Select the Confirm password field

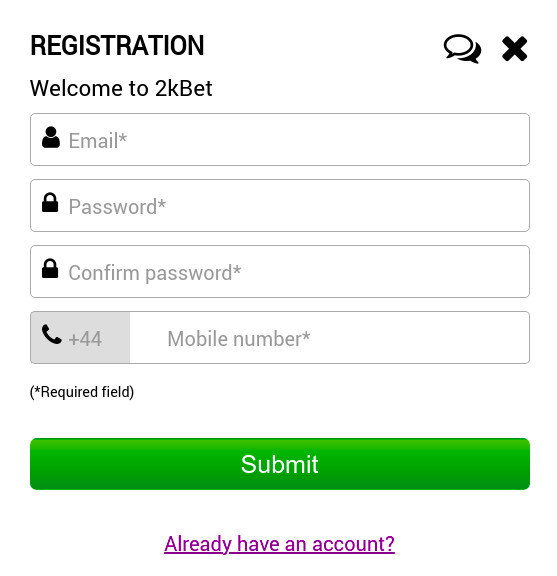pyautogui.click(x=280, y=271)
